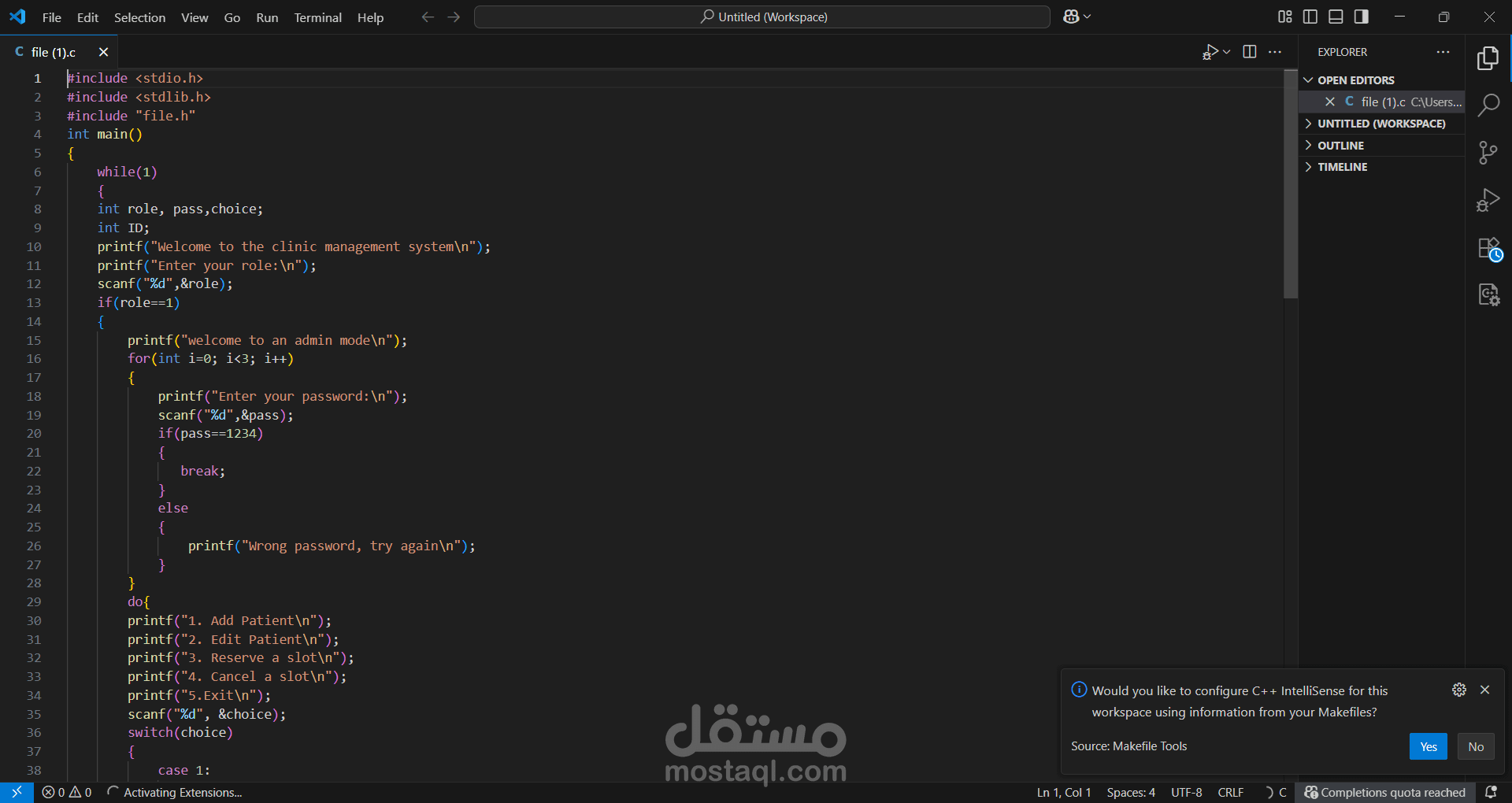Change encoding via UTF-8
The width and height of the screenshot is (1512, 803).
[x=1186, y=793]
